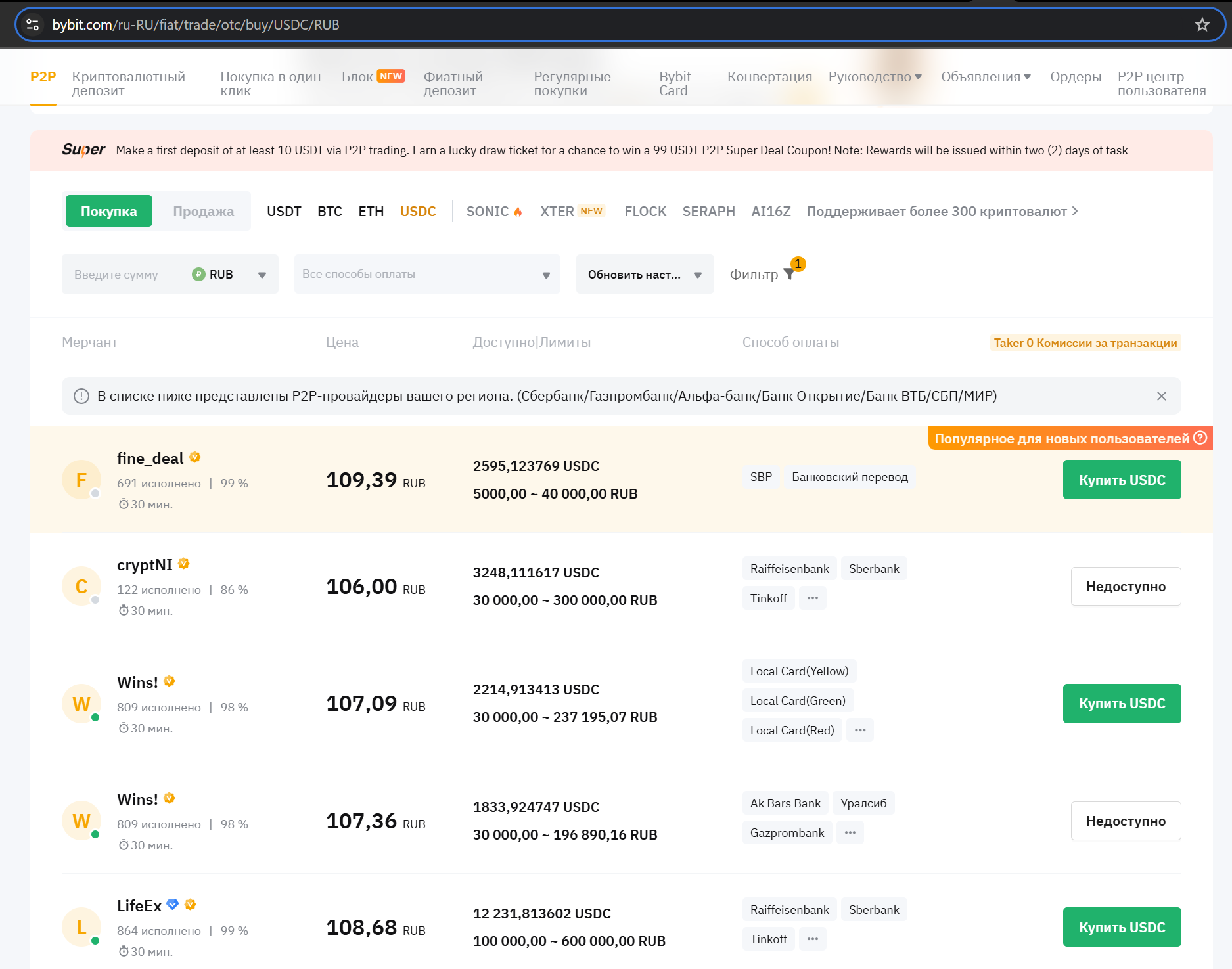1232x969 pixels.
Task: Switch to the Продажа (Sell) tab
Action: (x=204, y=212)
